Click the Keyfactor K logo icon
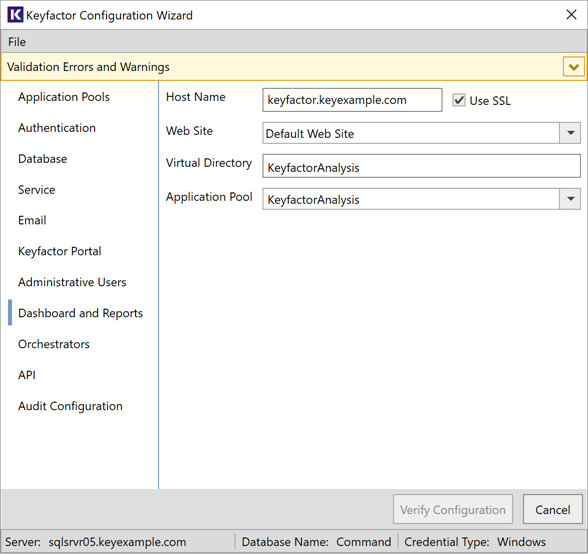Viewport: 588px width, 554px height. (x=15, y=15)
